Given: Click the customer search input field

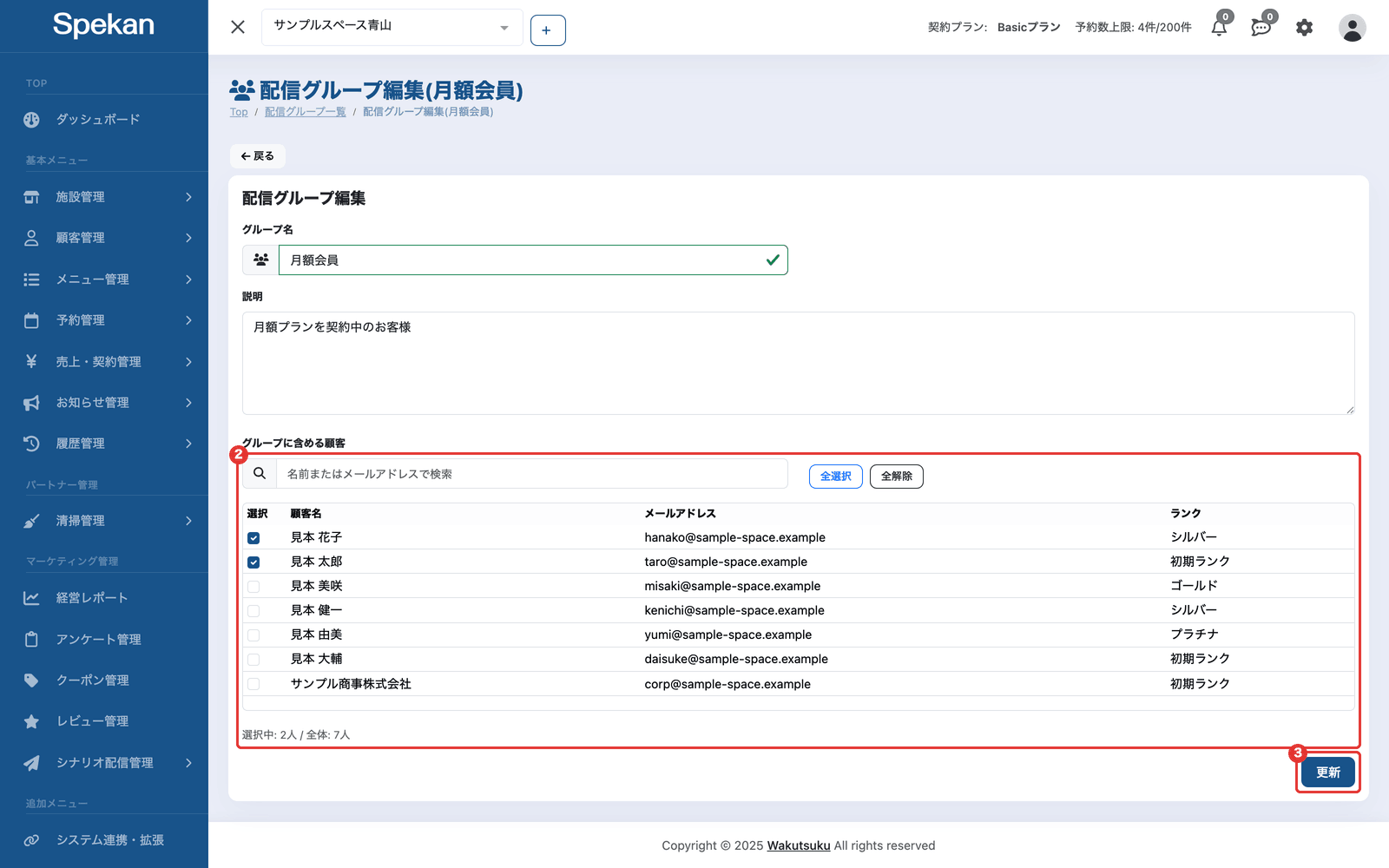Looking at the screenshot, I should click(532, 474).
